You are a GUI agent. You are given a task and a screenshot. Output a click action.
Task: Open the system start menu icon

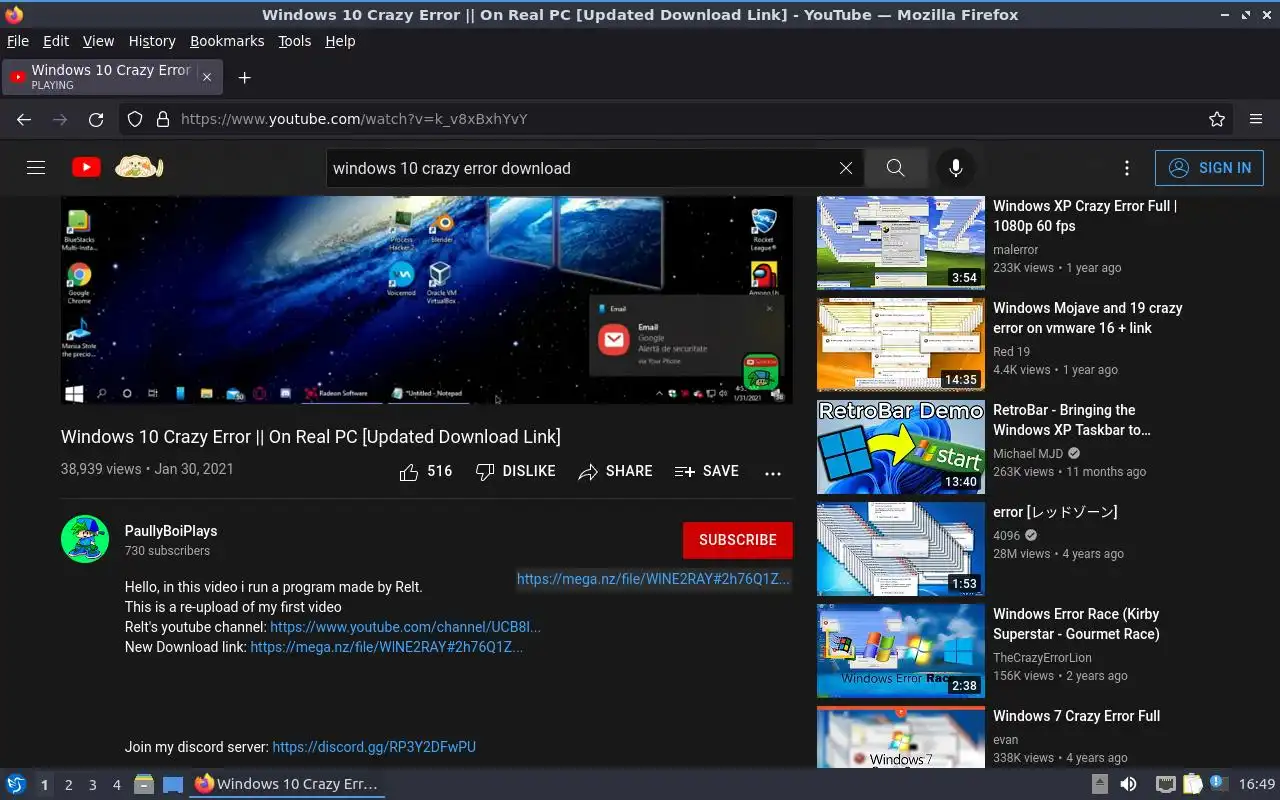15,784
